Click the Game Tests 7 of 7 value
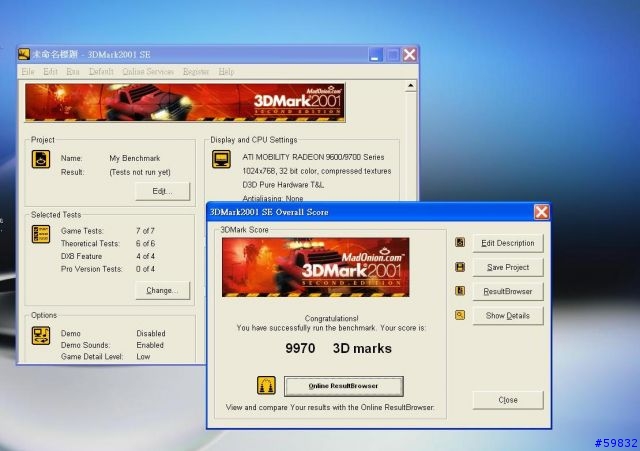 click(x=145, y=231)
